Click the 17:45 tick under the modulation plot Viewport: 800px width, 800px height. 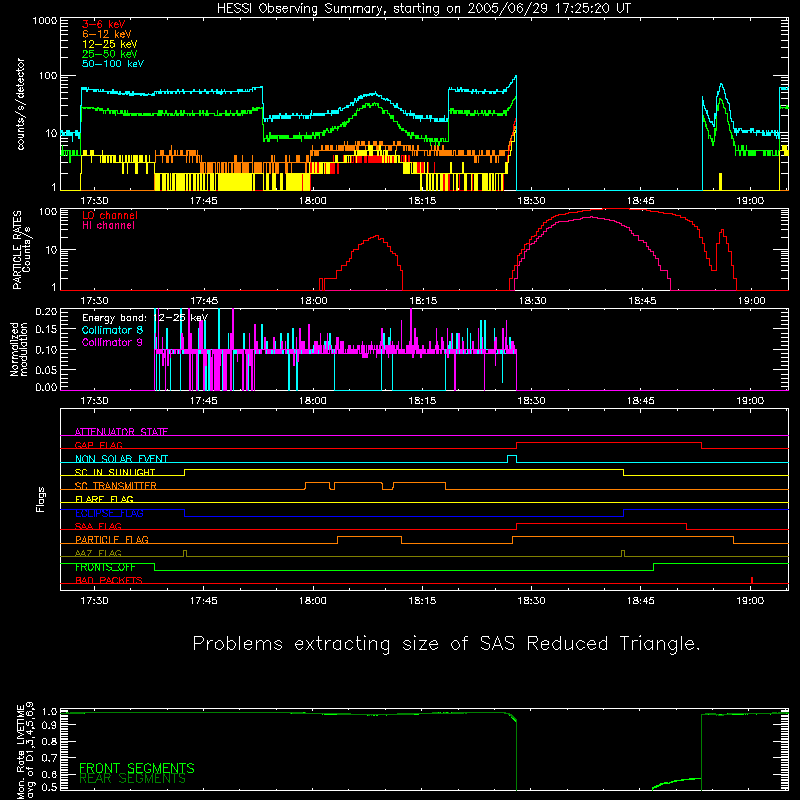click(203, 401)
